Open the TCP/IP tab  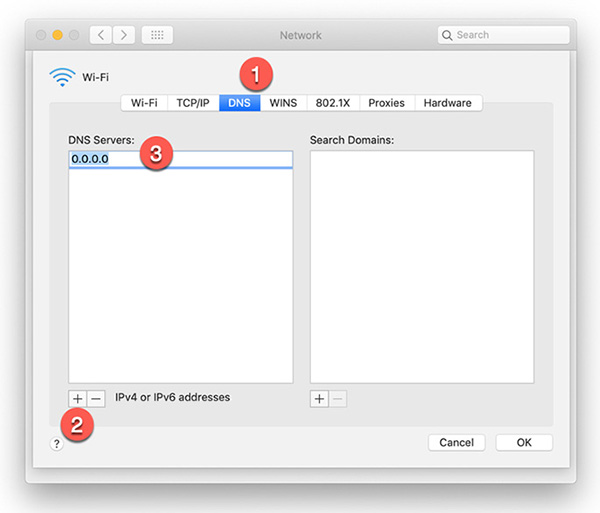[x=192, y=103]
